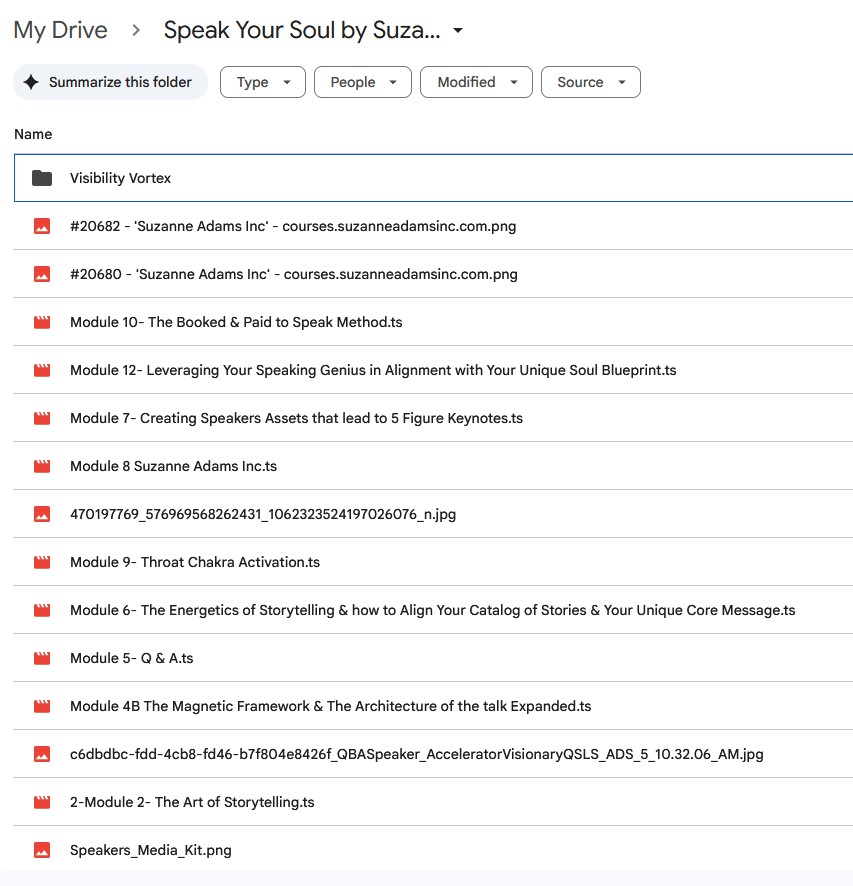Open the Type filter dropdown
The image size is (853, 886).
[x=263, y=82]
